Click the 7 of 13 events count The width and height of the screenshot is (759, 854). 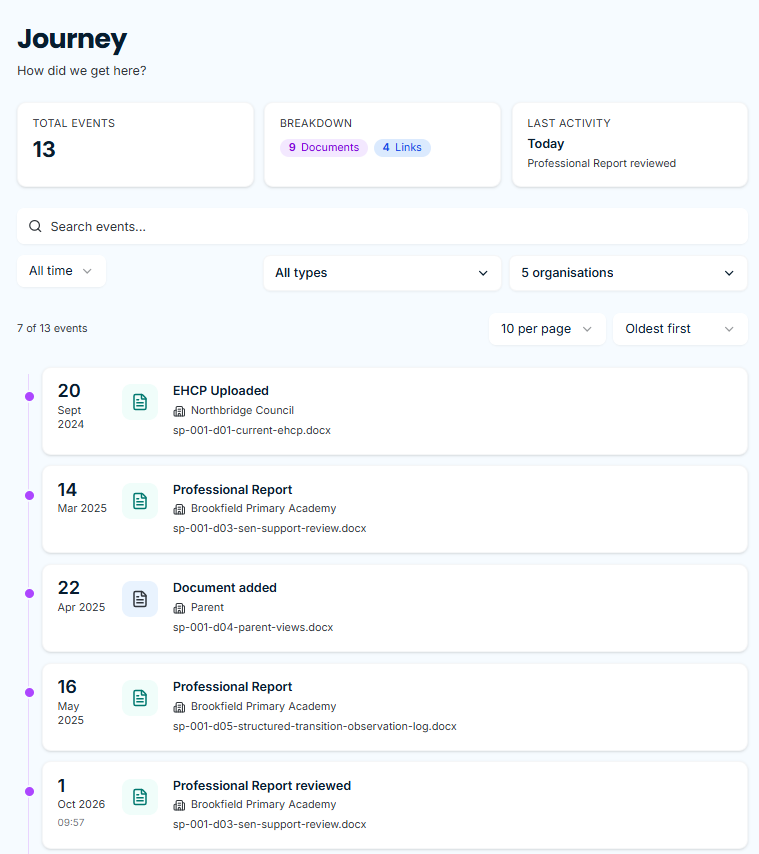[x=52, y=328]
